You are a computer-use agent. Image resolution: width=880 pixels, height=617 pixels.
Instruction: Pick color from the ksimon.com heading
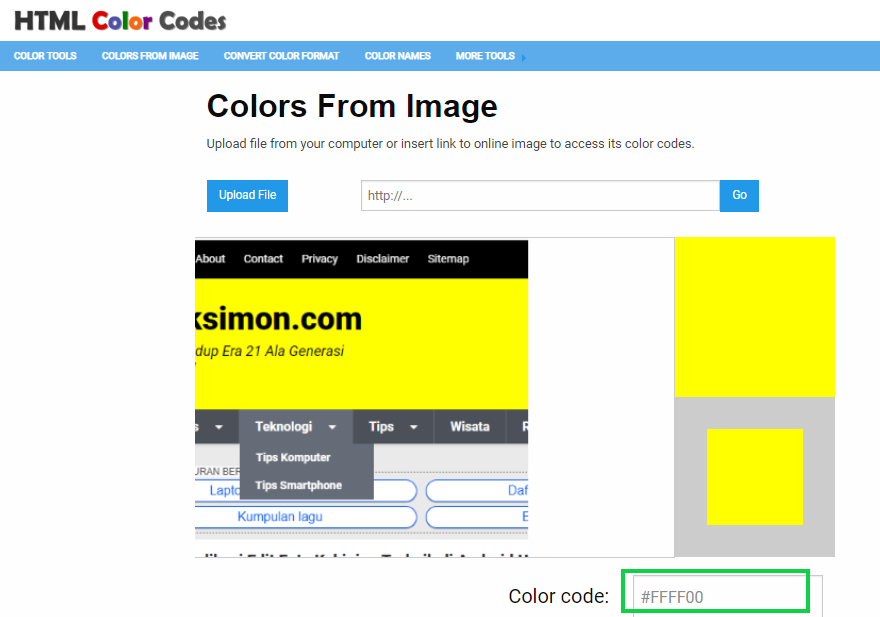pyautogui.click(x=278, y=319)
